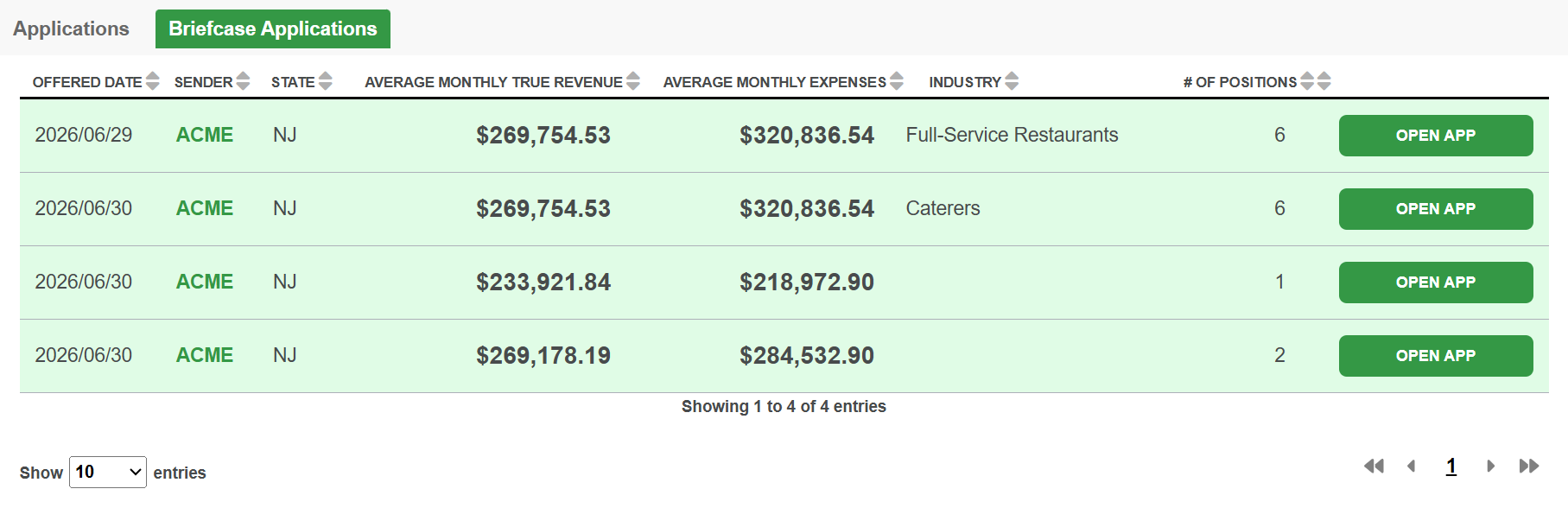Sort table by Sender column arrows

(243, 81)
